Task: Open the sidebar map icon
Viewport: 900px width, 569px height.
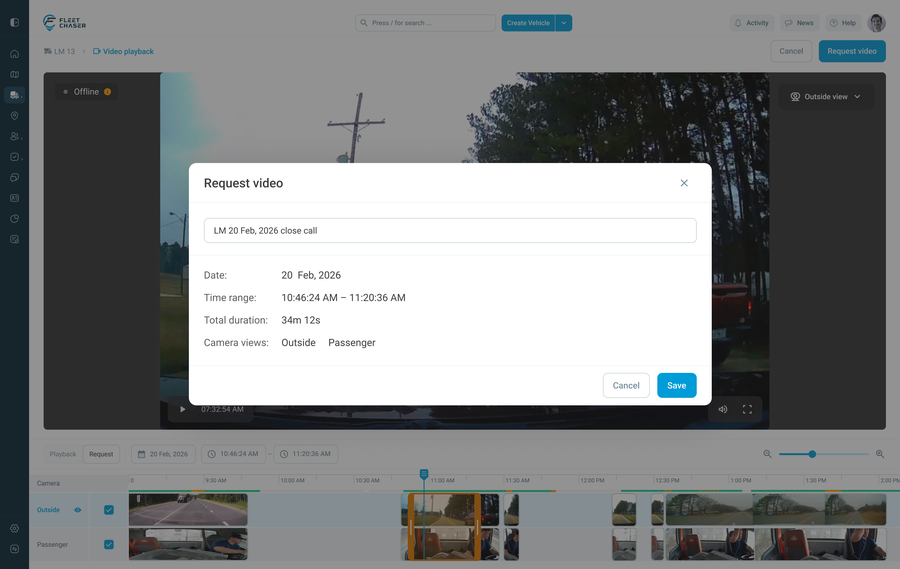Action: tap(14, 75)
